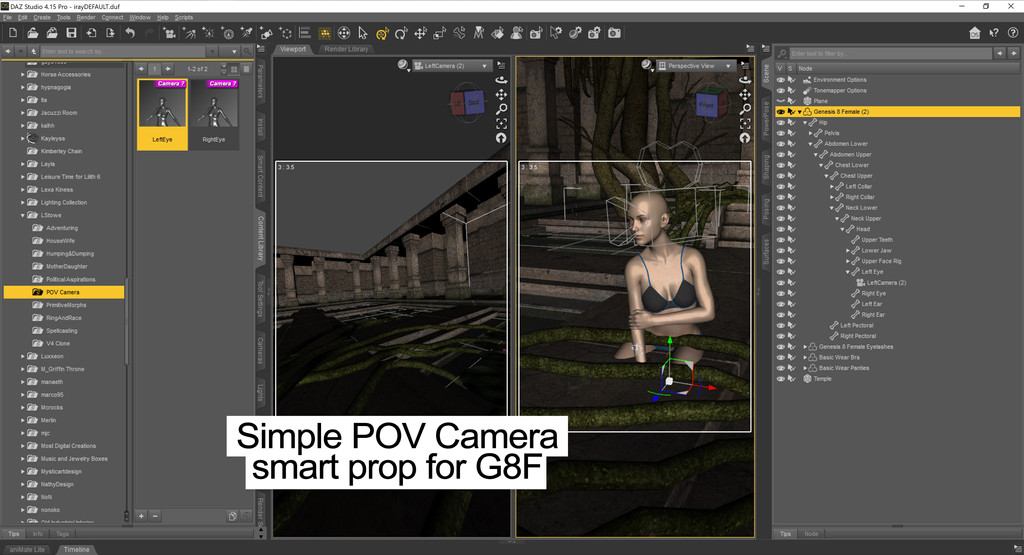Click Create New Null icon in toolbar
Viewport: 1024px width, 555px height.
tap(285, 33)
